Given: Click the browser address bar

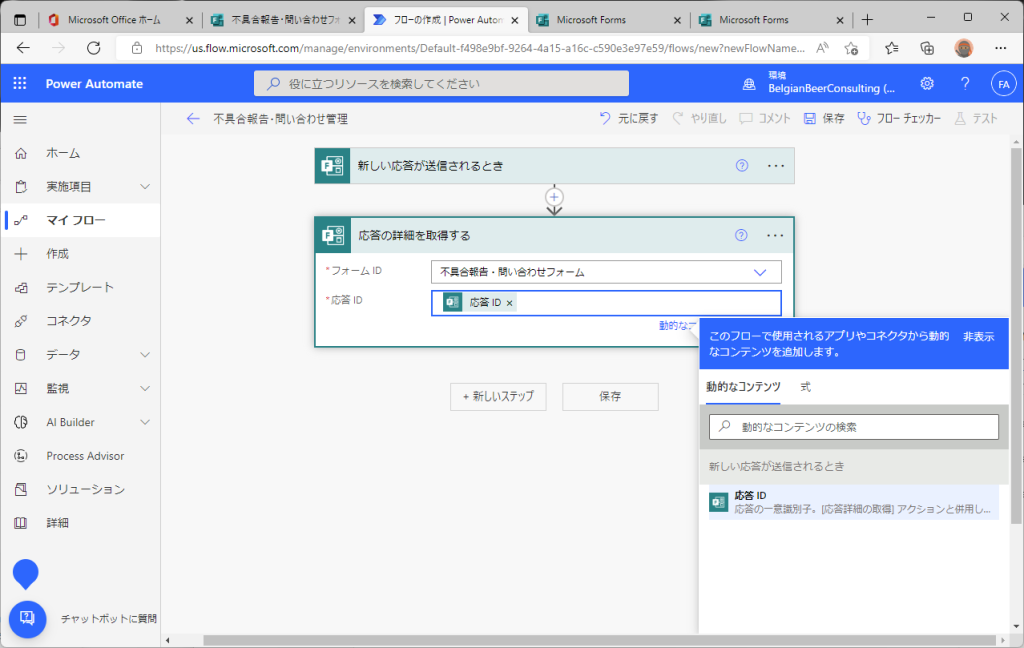Looking at the screenshot, I should pos(482,48).
